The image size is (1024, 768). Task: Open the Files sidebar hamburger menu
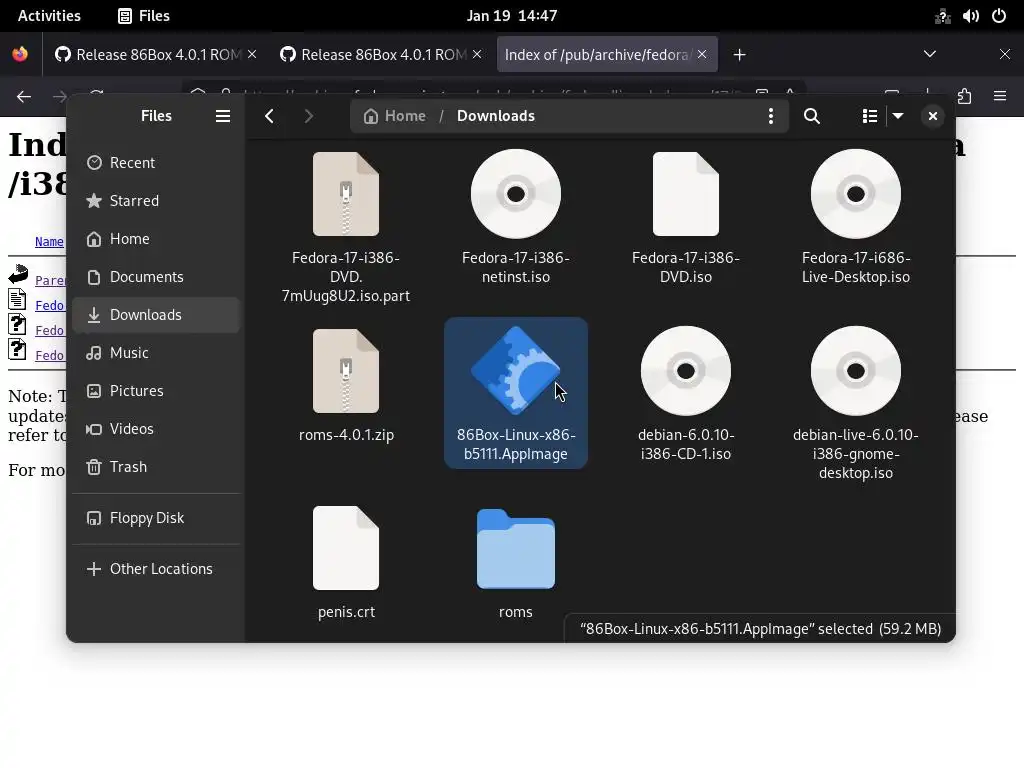point(223,116)
